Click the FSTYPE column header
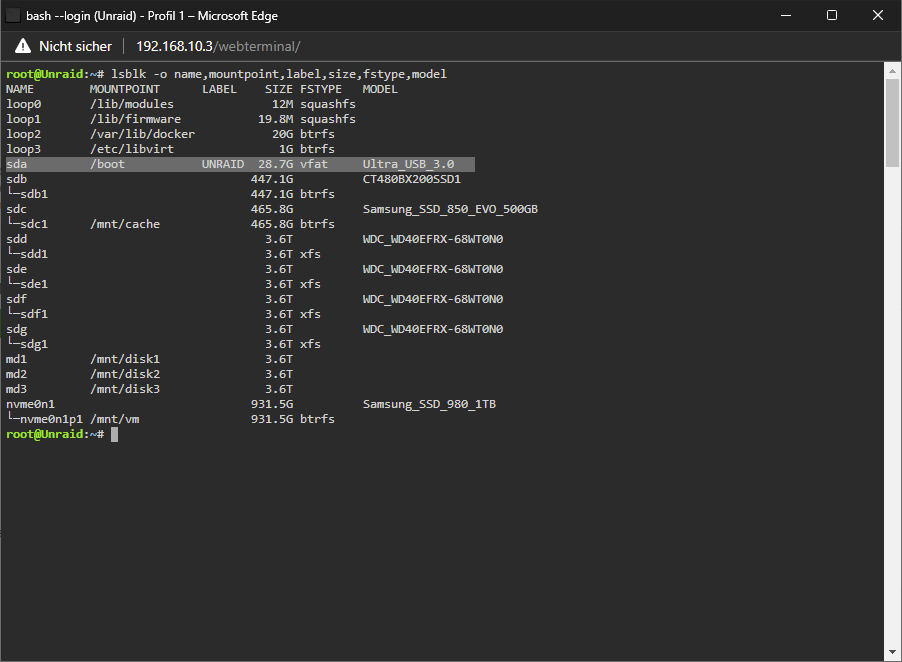This screenshot has width=902, height=662. point(321,89)
